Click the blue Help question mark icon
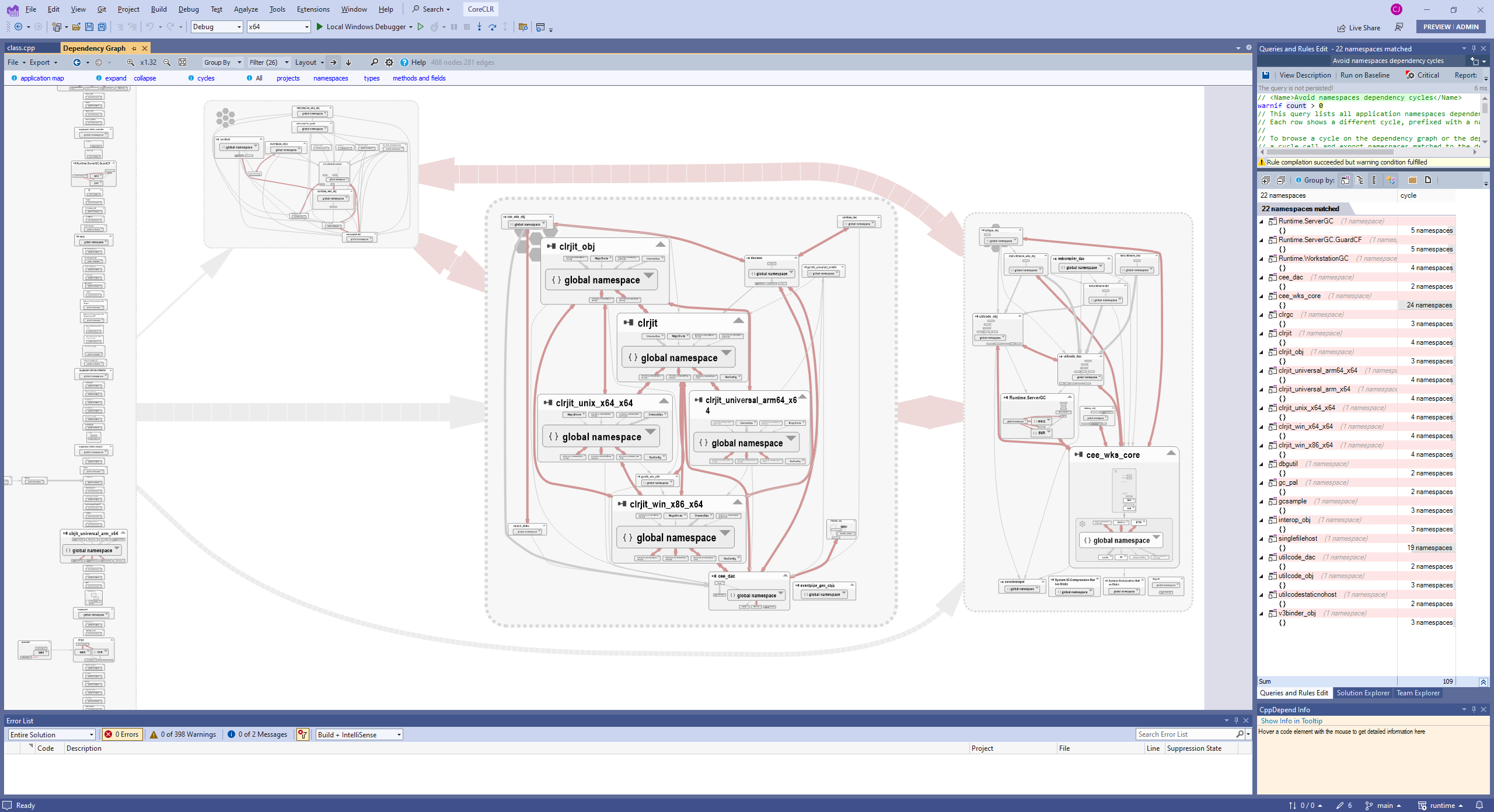 click(404, 62)
